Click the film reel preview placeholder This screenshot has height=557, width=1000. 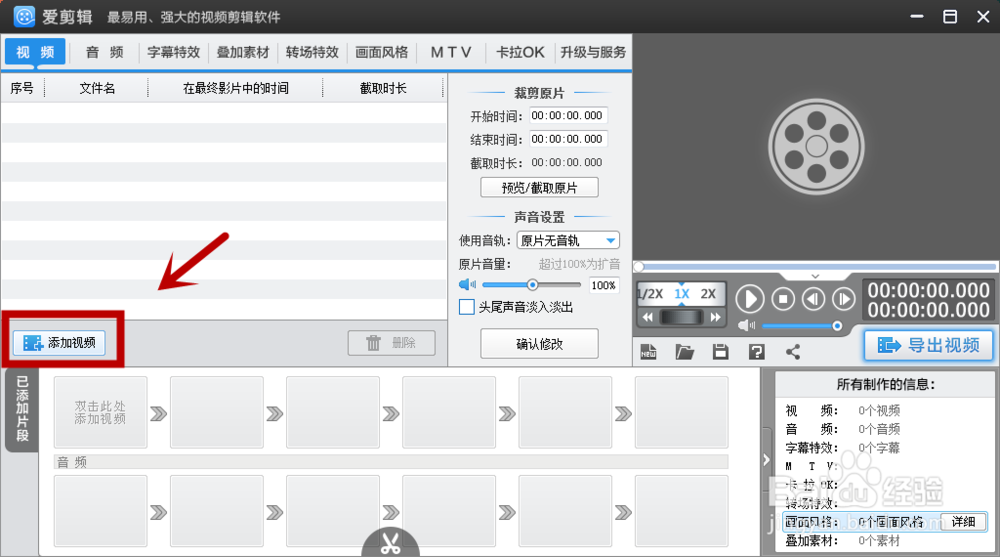click(x=816, y=146)
